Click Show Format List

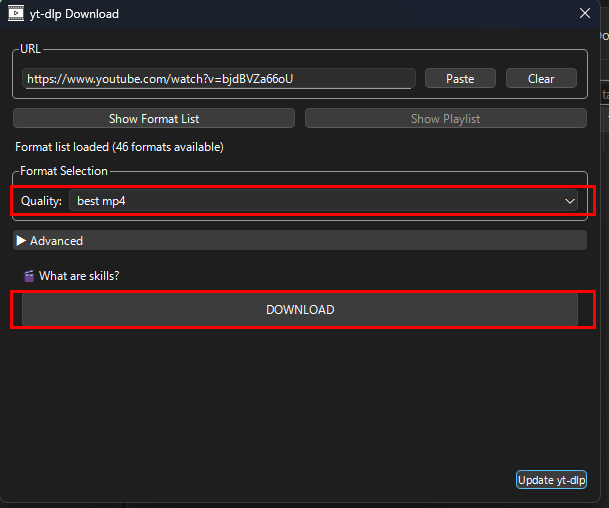(x=154, y=119)
